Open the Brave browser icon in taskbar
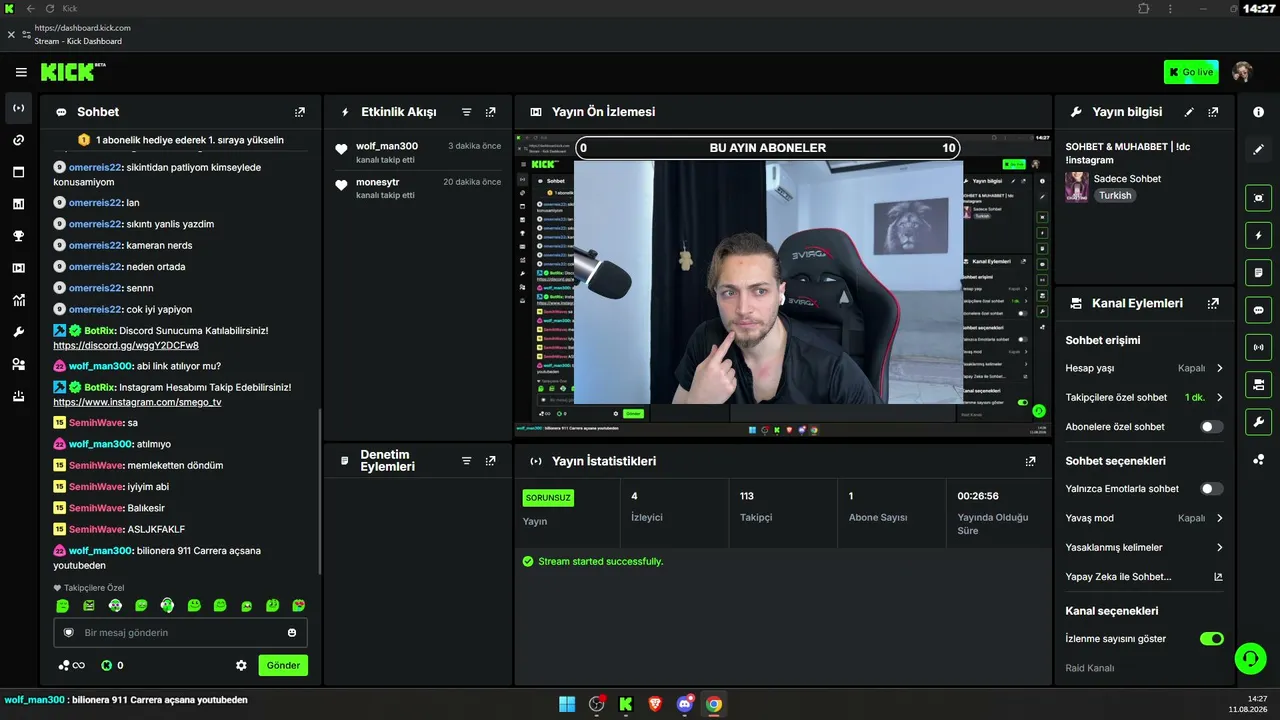 pyautogui.click(x=656, y=704)
